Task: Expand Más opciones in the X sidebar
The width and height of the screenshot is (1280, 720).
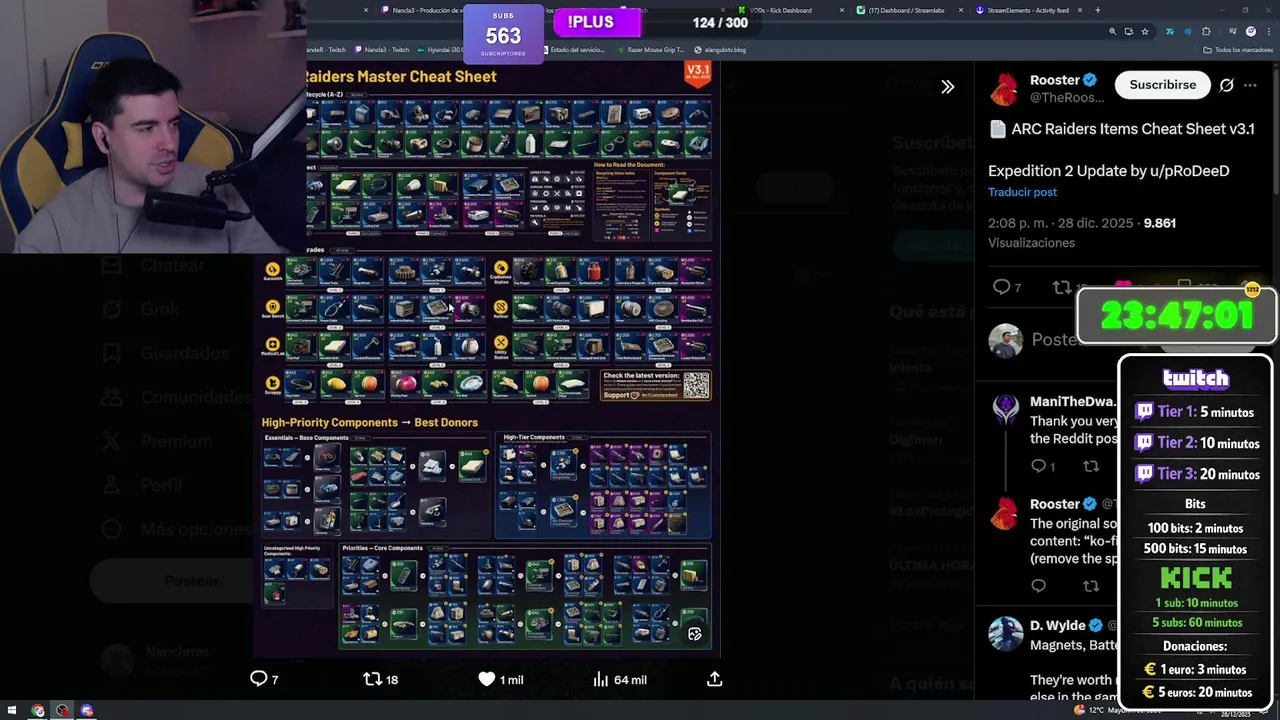Action: tap(176, 529)
